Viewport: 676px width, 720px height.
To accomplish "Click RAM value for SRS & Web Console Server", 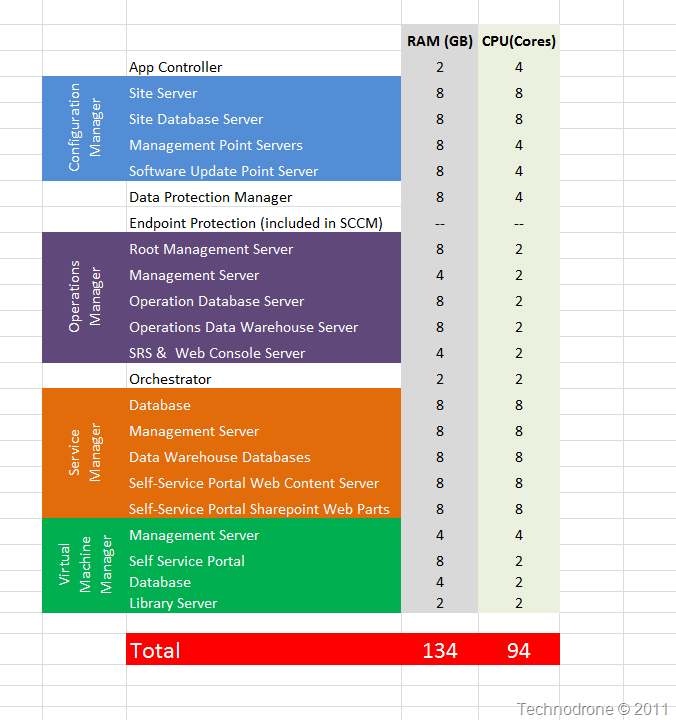I will click(x=440, y=350).
